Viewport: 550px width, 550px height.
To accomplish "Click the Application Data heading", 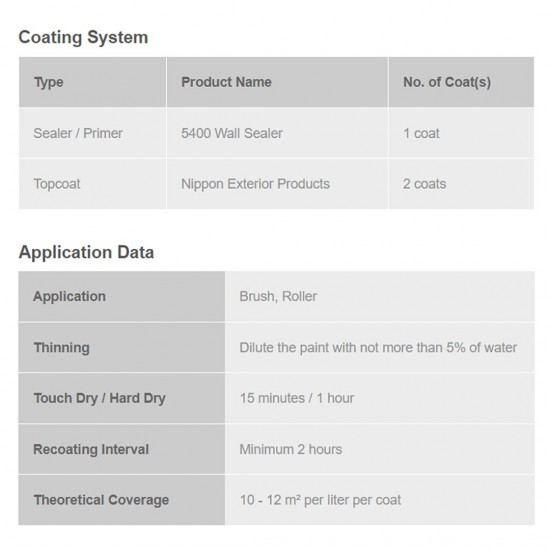I will point(86,252).
